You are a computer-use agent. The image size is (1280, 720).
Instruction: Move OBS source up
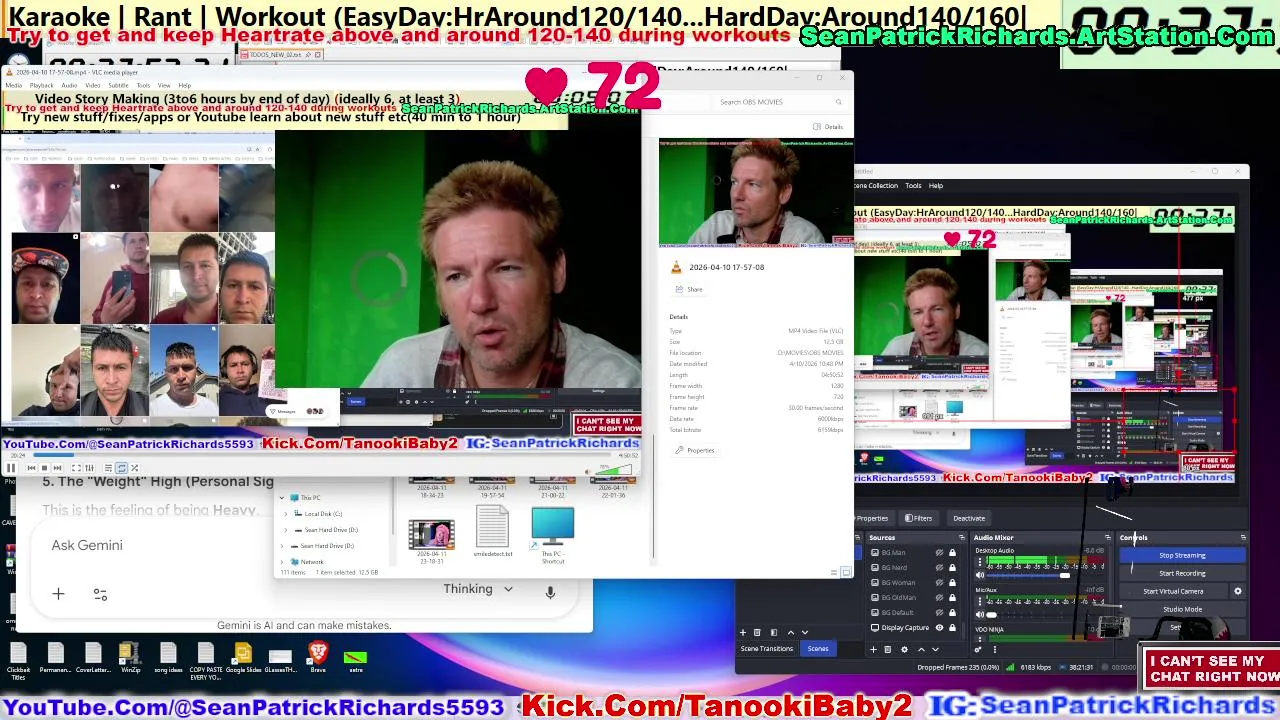921,649
